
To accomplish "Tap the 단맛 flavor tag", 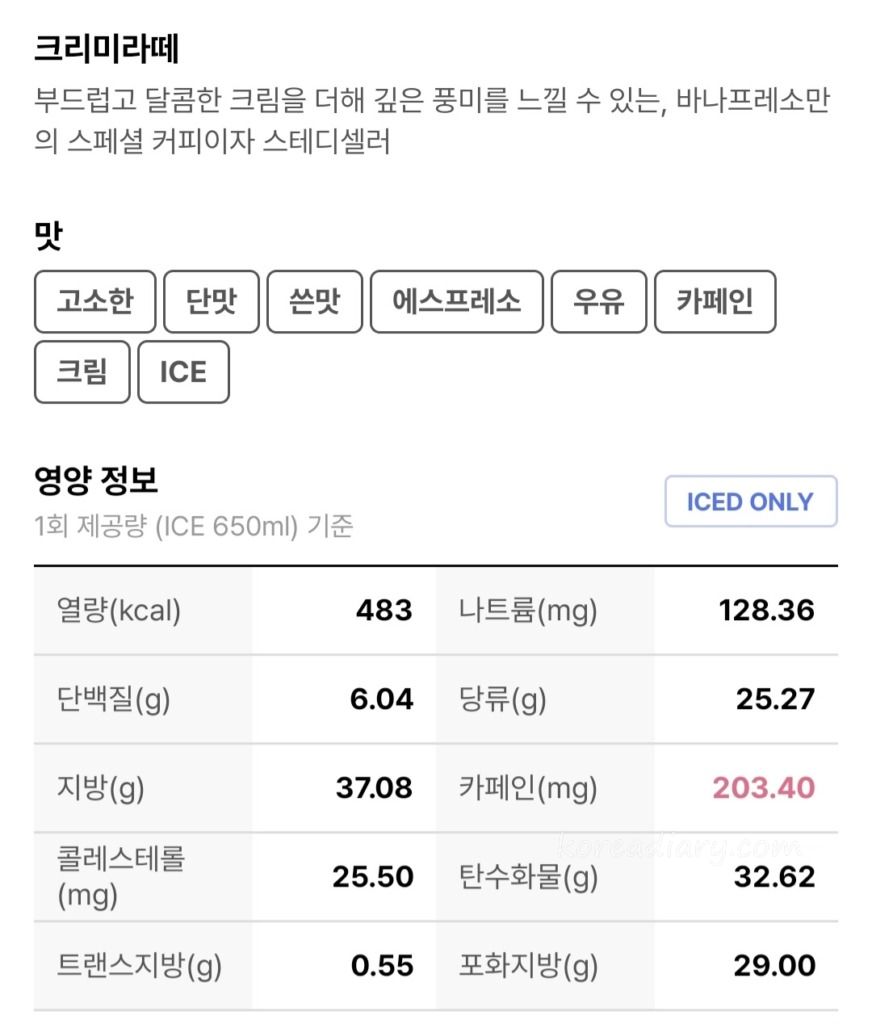I will pyautogui.click(x=211, y=302).
